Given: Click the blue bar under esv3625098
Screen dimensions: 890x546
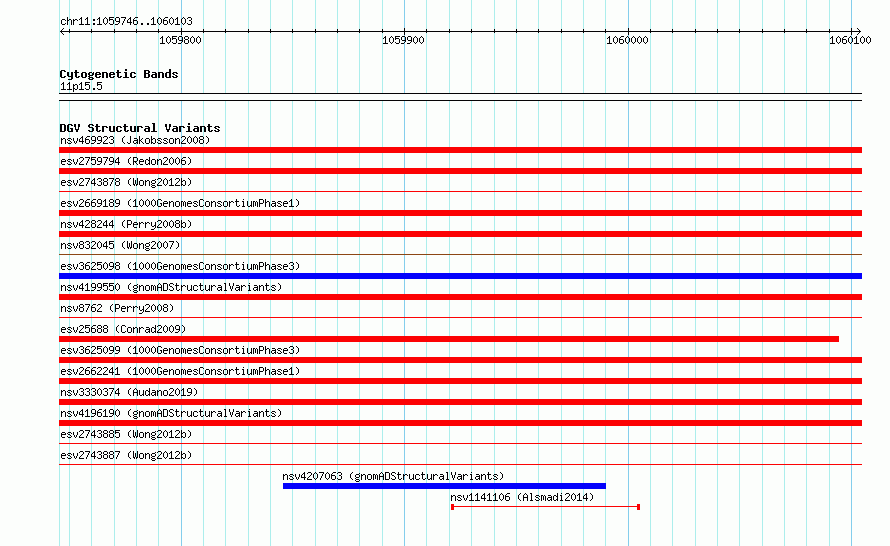Looking at the screenshot, I should pyautogui.click(x=460, y=276).
